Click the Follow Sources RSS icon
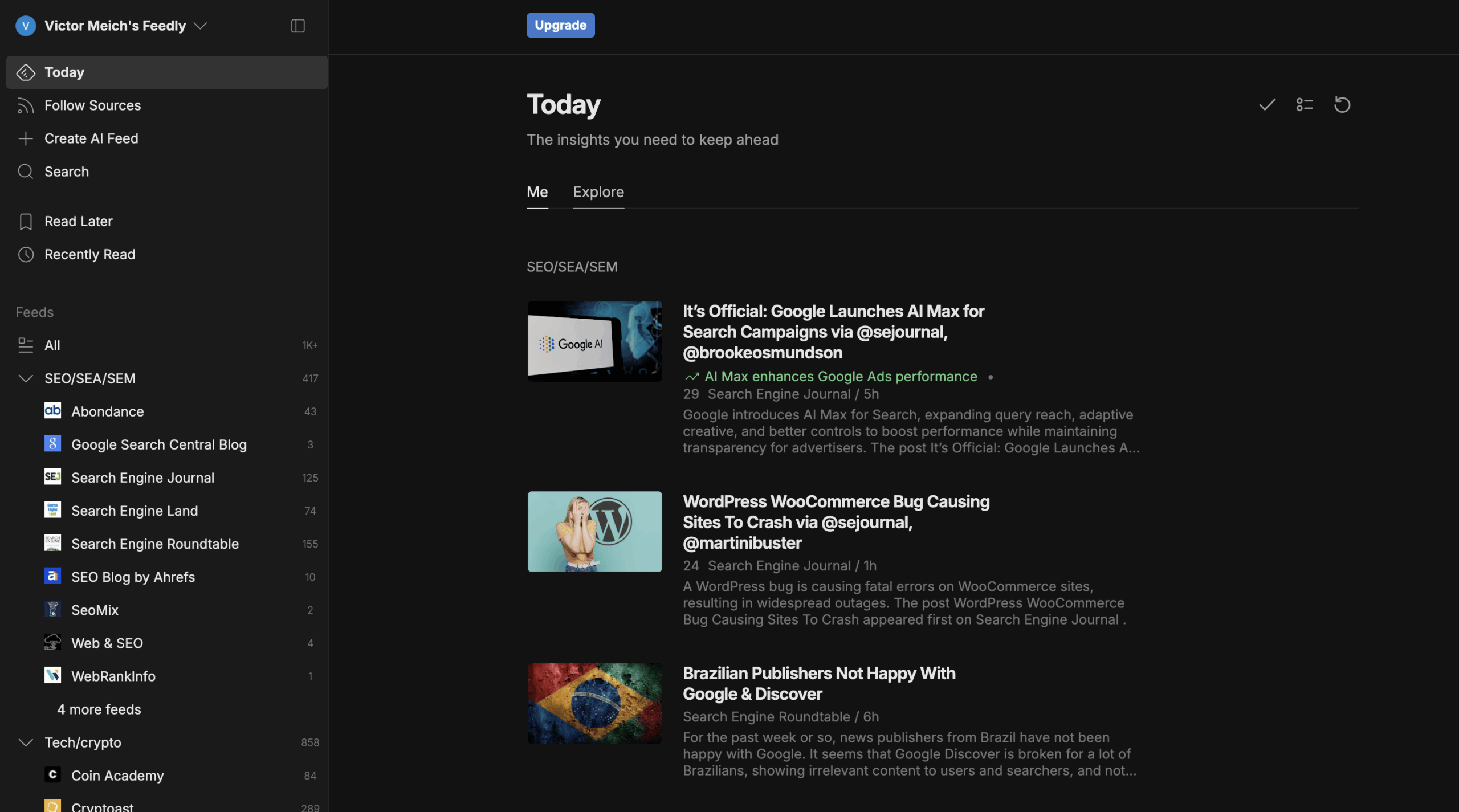 tap(26, 105)
